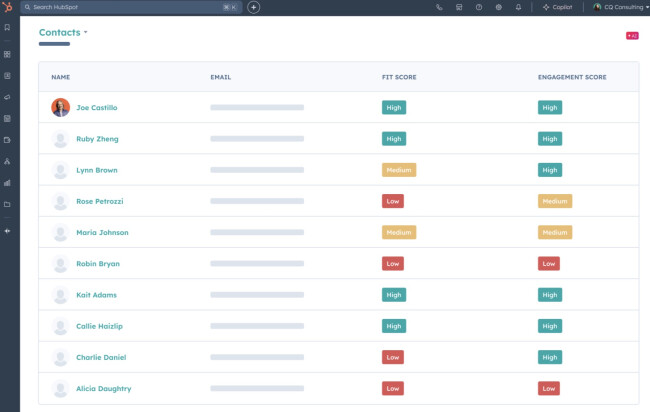Screen dimensions: 650x412
Task: Open the CQ Consulting account menu
Action: pos(620,7)
